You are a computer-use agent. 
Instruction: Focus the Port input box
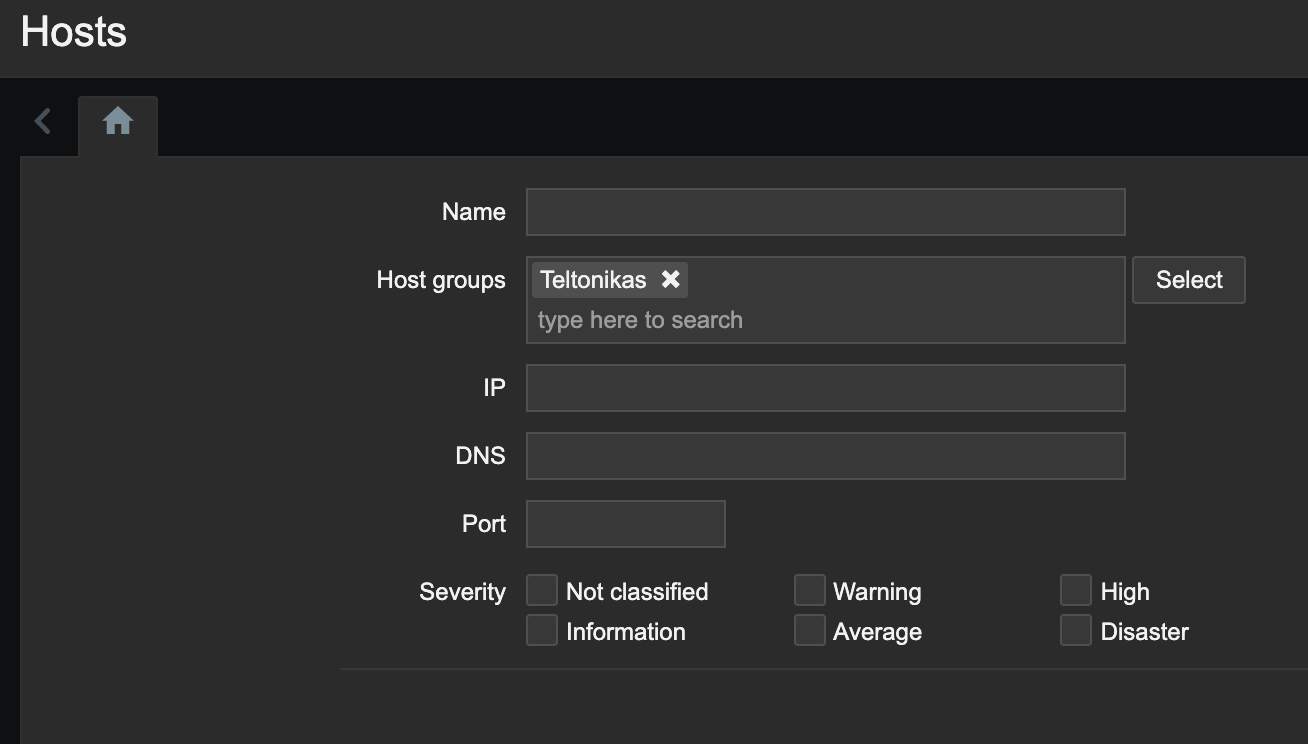tap(625, 524)
